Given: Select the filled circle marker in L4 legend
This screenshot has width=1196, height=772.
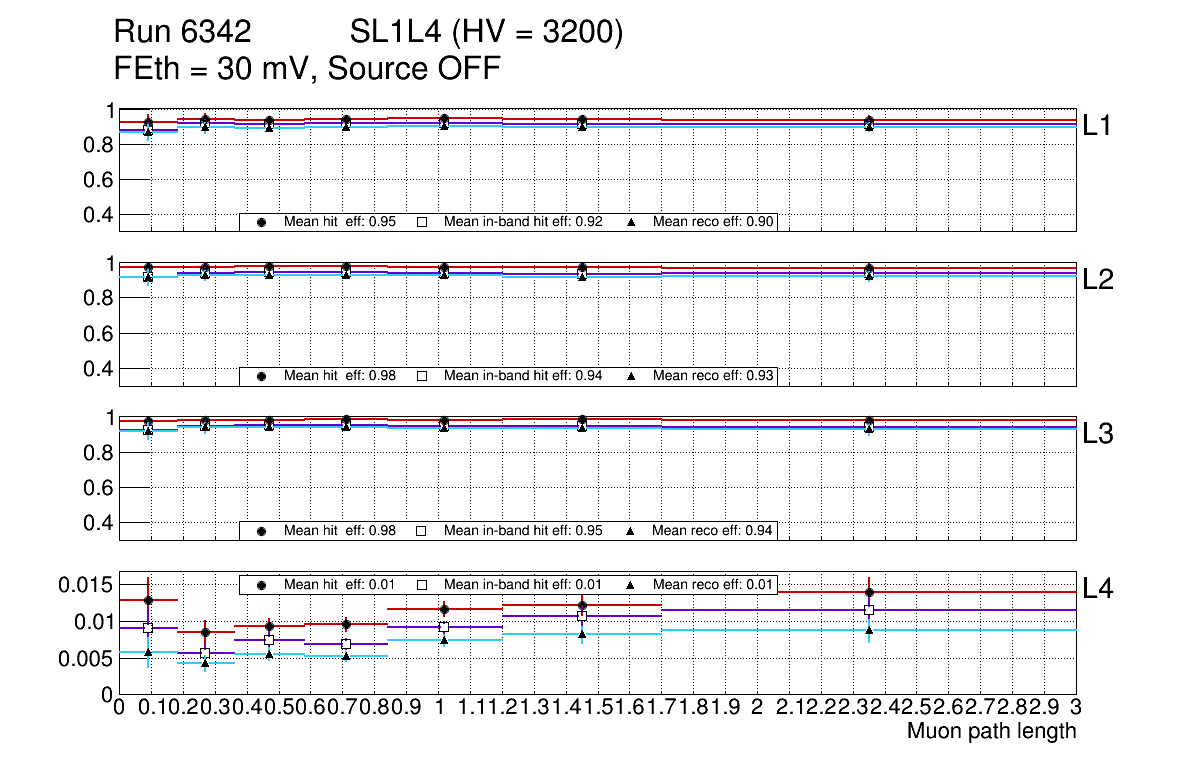Looking at the screenshot, I should (x=262, y=585).
